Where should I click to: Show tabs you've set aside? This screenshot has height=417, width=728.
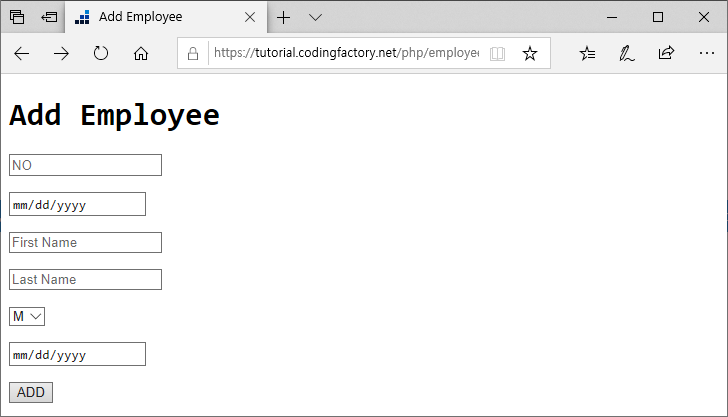point(17,17)
